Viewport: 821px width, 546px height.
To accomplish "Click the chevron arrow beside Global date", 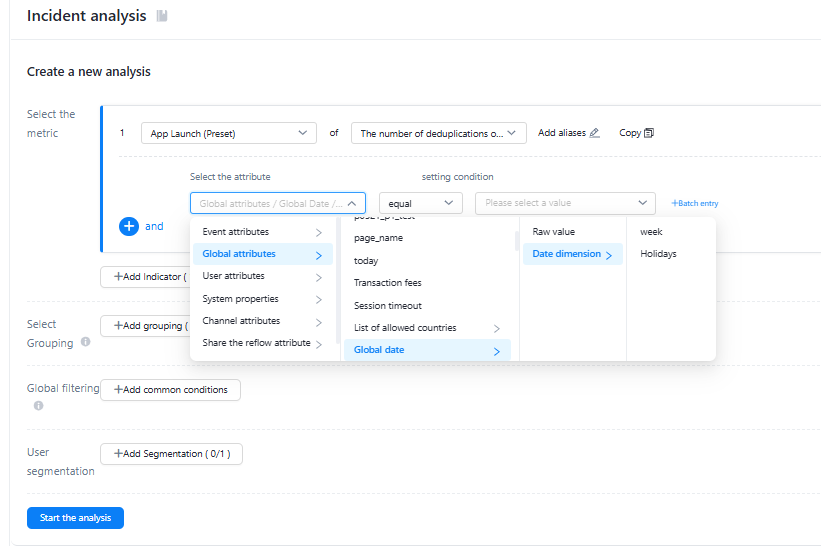I will pos(496,352).
